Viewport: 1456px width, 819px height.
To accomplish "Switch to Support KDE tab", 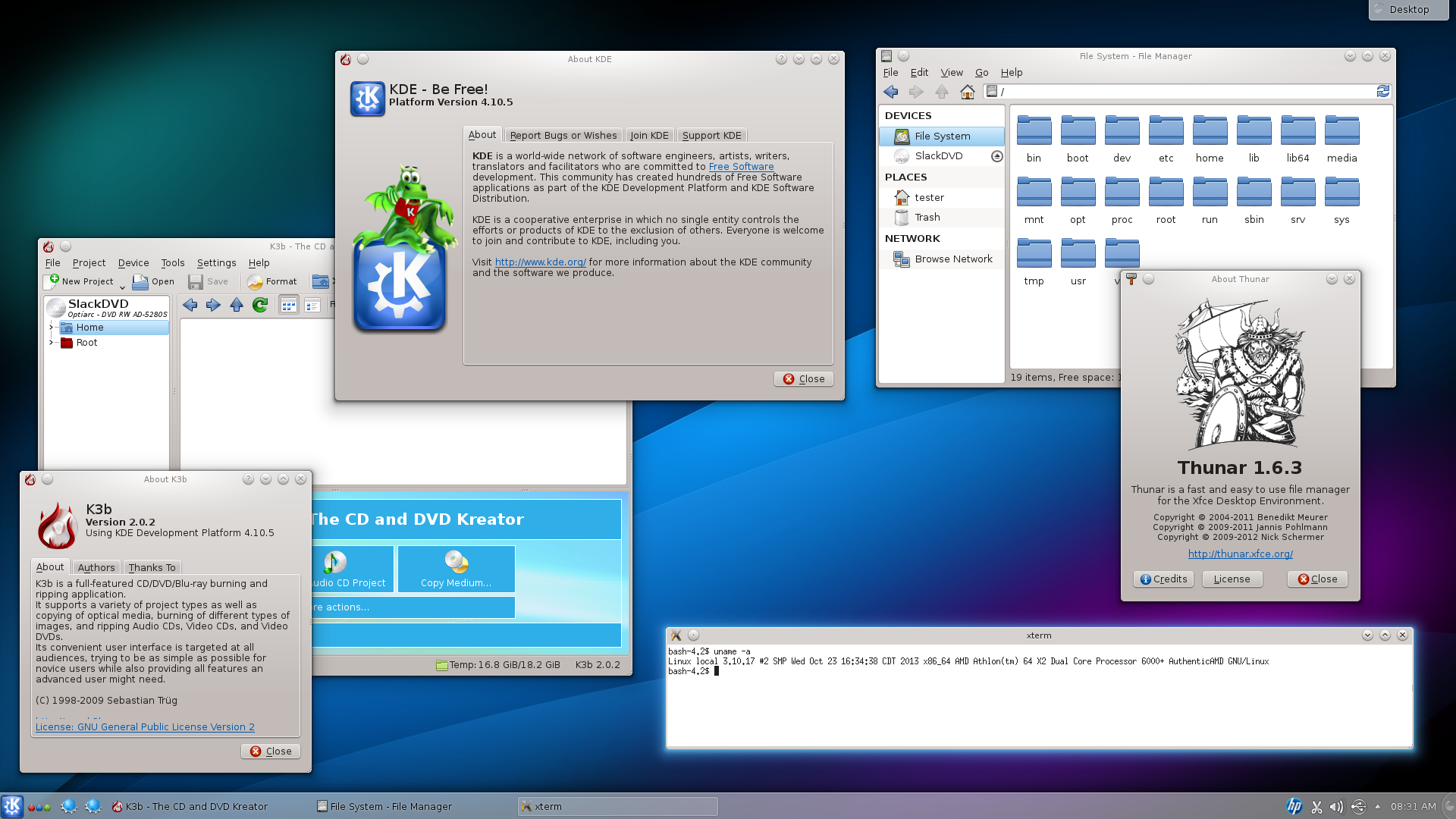I will [711, 135].
